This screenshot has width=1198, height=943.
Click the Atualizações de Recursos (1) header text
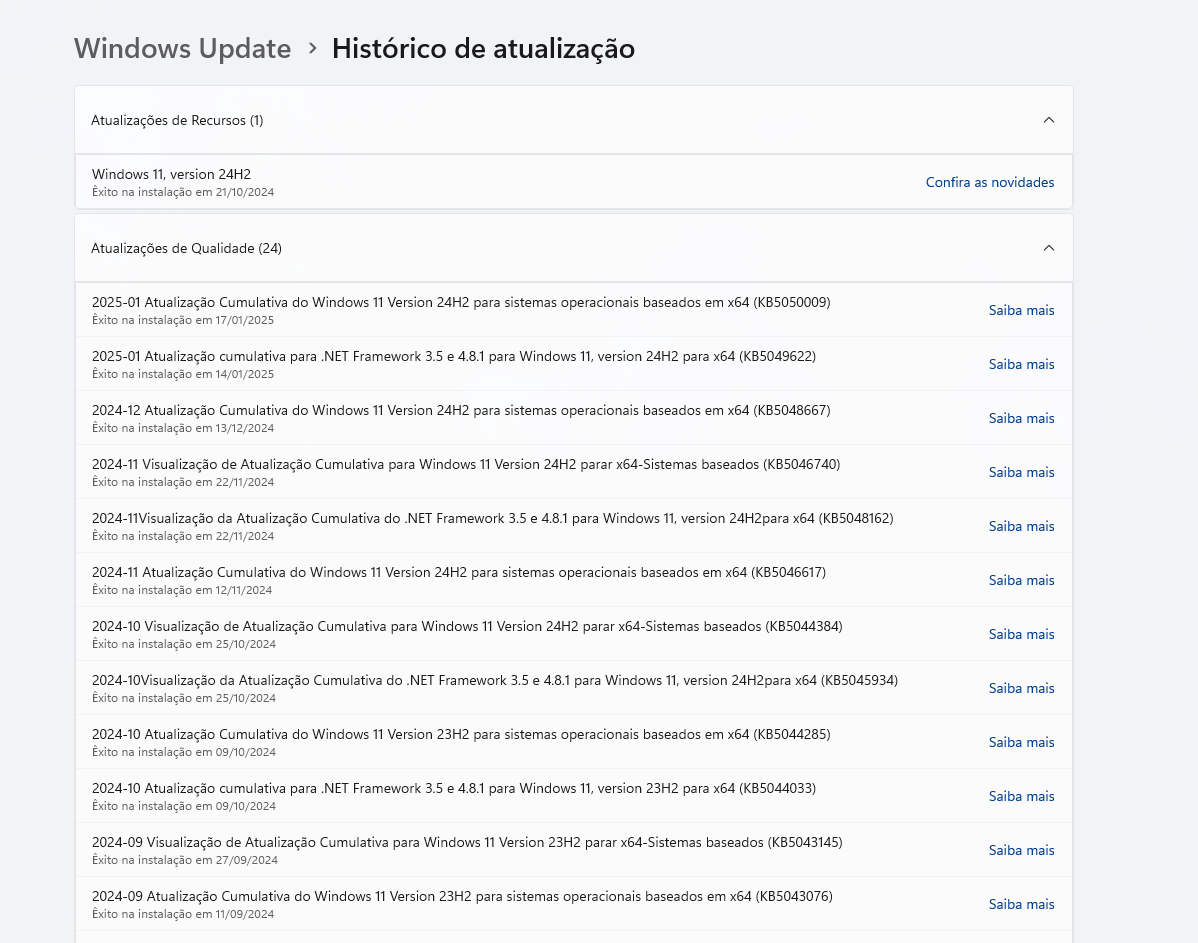pos(177,120)
